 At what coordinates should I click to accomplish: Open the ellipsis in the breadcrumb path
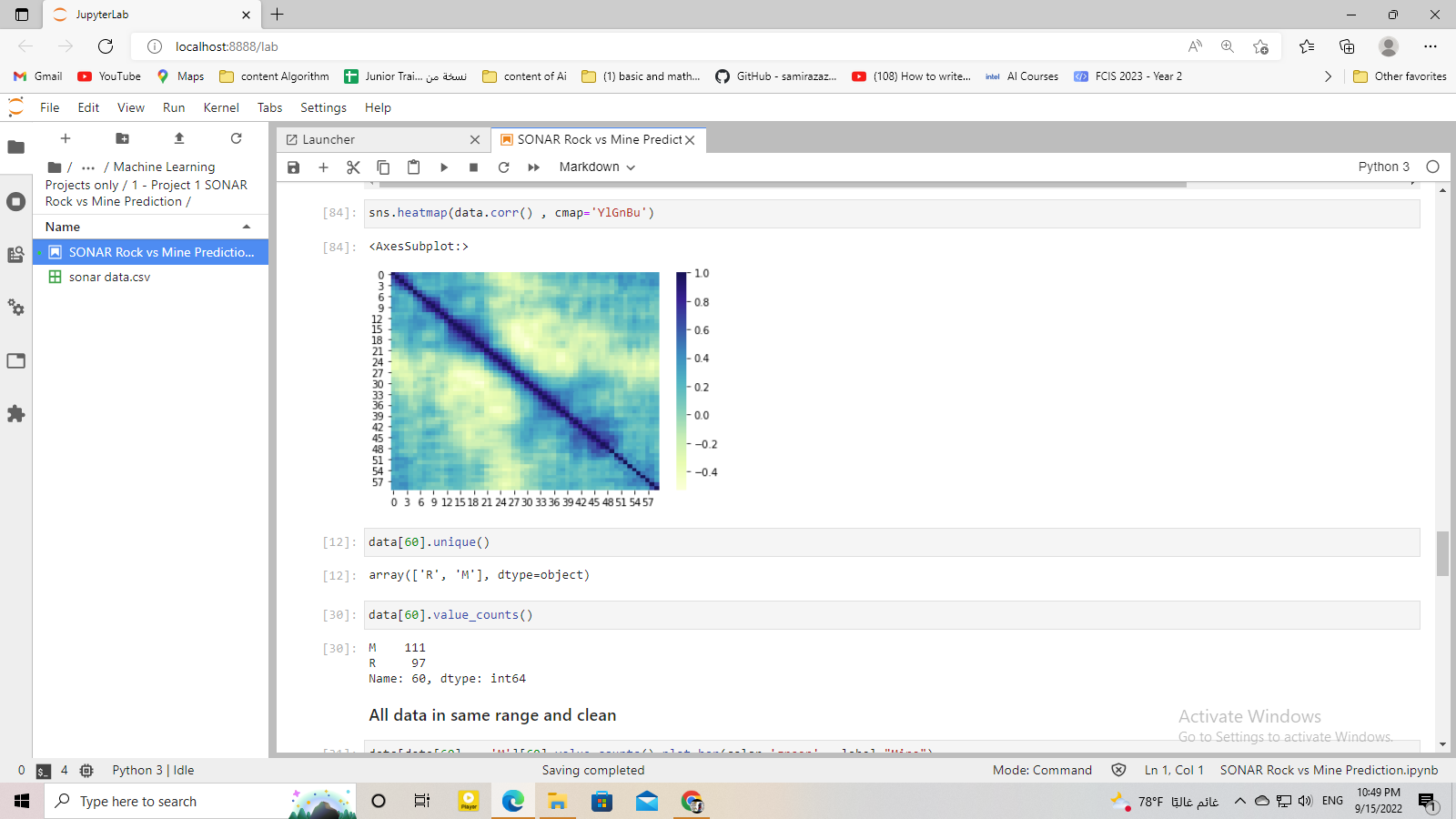coord(87,167)
